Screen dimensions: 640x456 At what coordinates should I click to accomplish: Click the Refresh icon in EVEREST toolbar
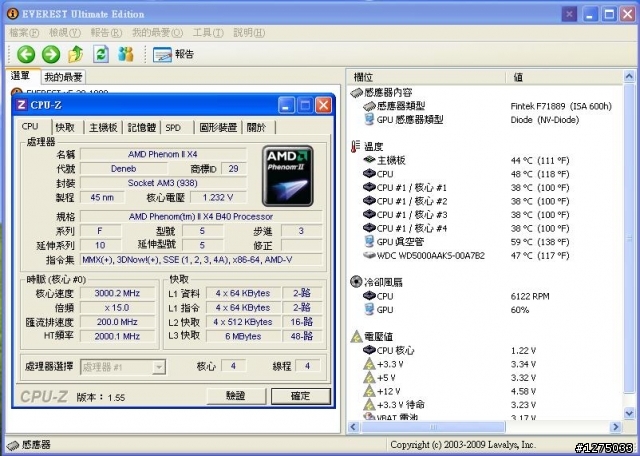click(101, 54)
